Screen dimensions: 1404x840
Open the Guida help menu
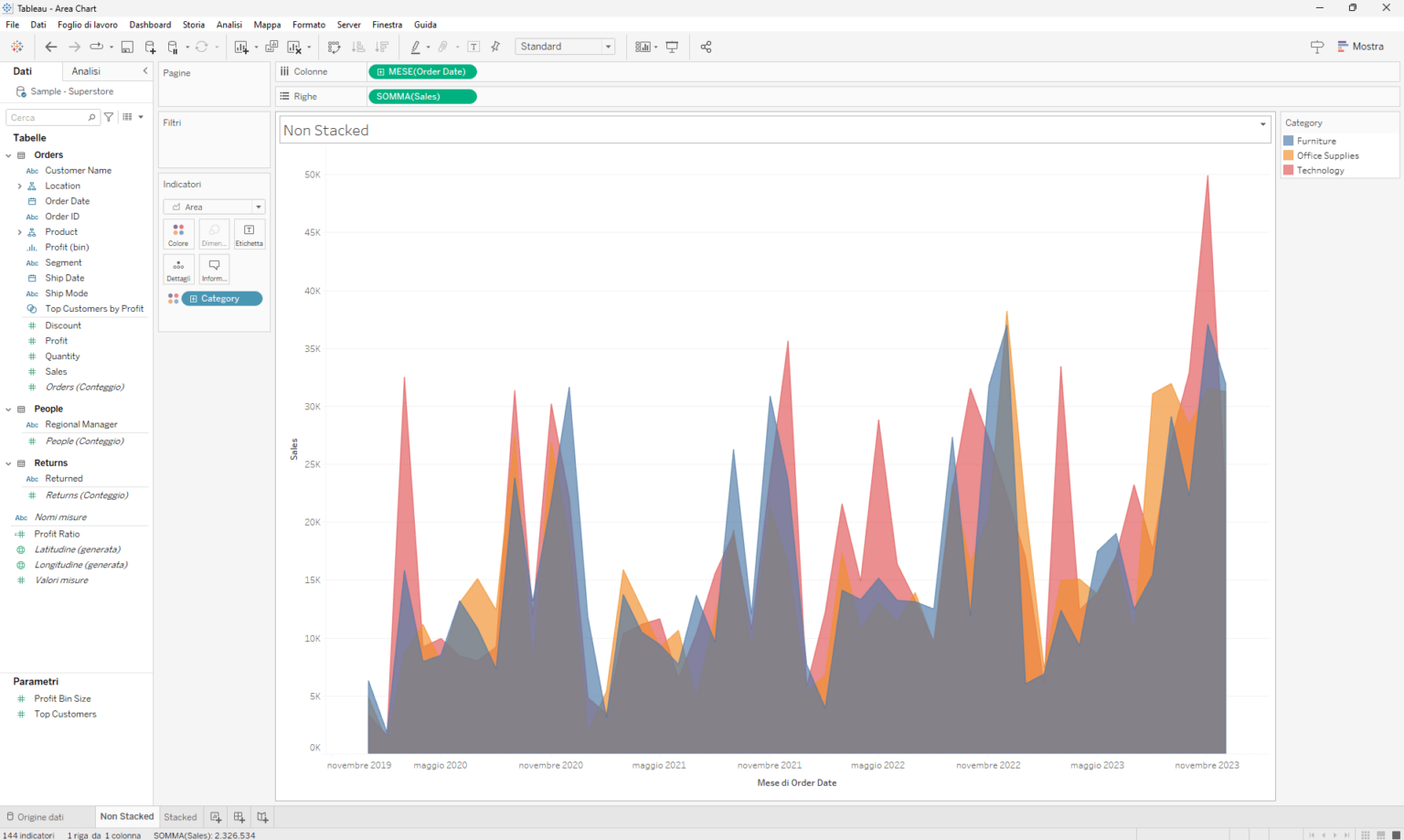point(425,25)
